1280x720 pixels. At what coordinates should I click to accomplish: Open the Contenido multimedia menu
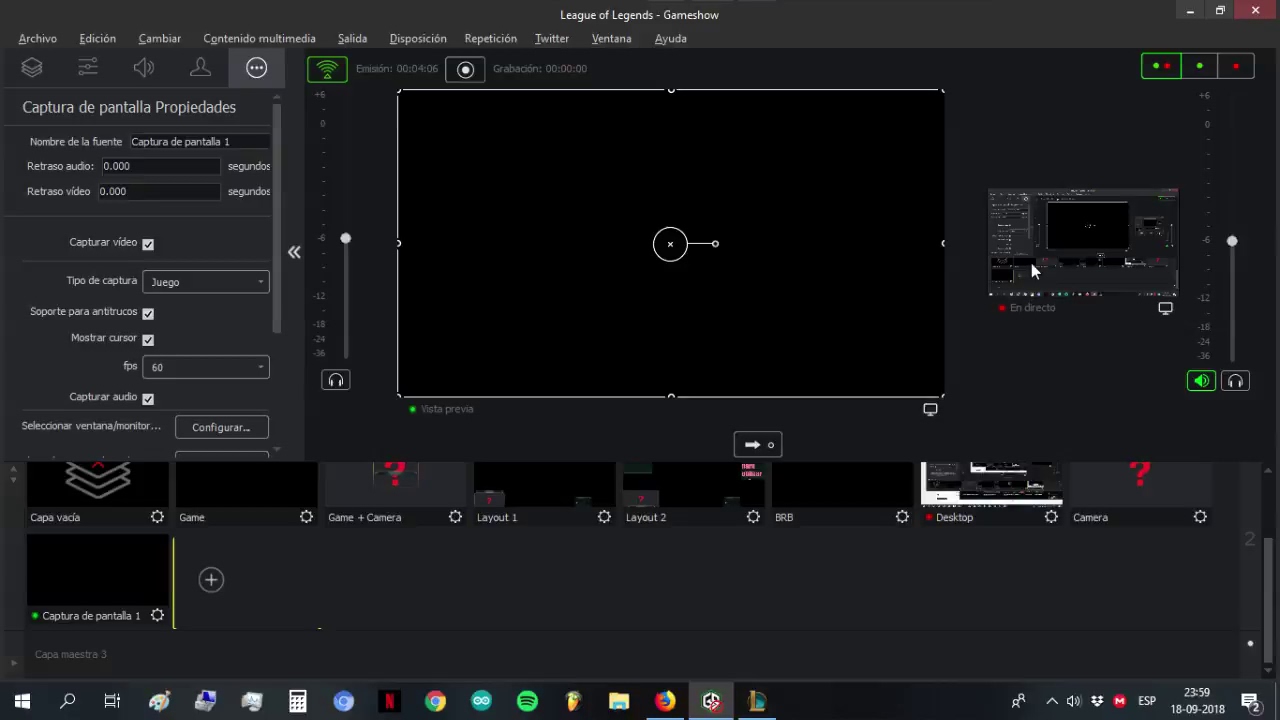tap(259, 38)
